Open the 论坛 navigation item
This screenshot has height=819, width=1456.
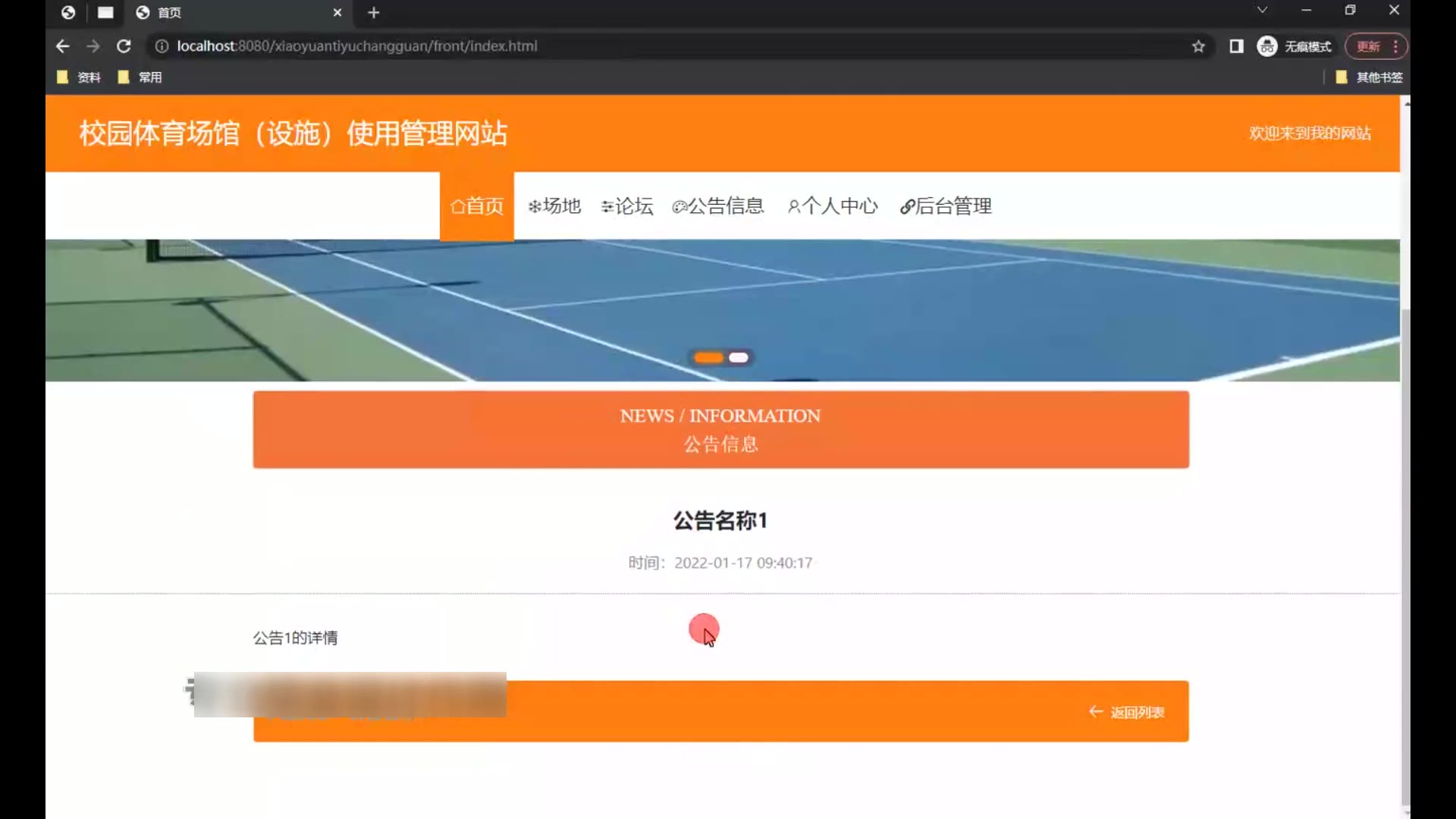point(627,206)
